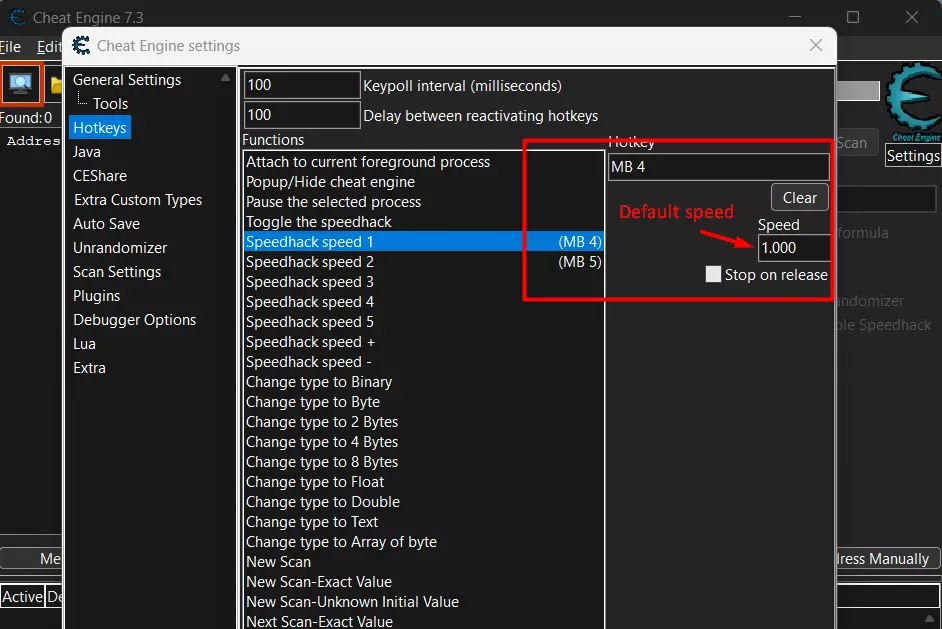
Task: Select General Settings in the sidebar
Action: pyautogui.click(x=127, y=80)
